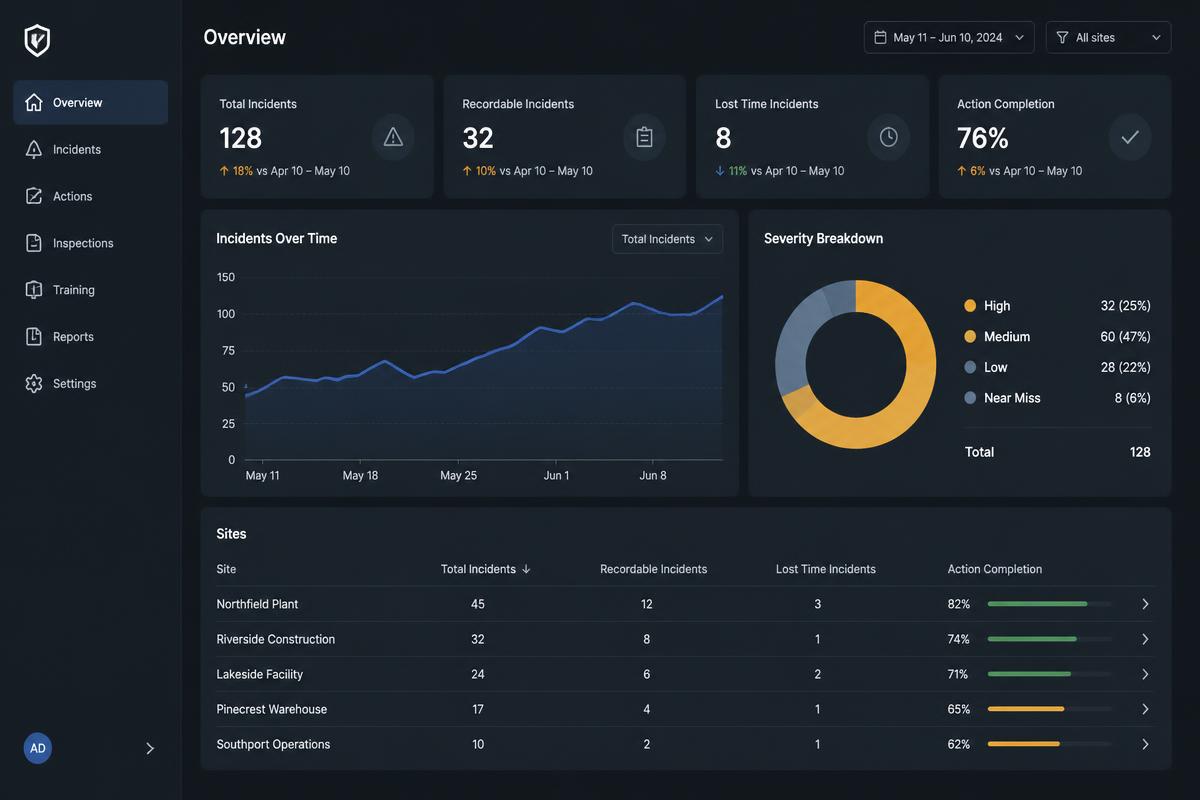The width and height of the screenshot is (1200, 800).
Task: Sort by Site column header
Action: pos(226,569)
